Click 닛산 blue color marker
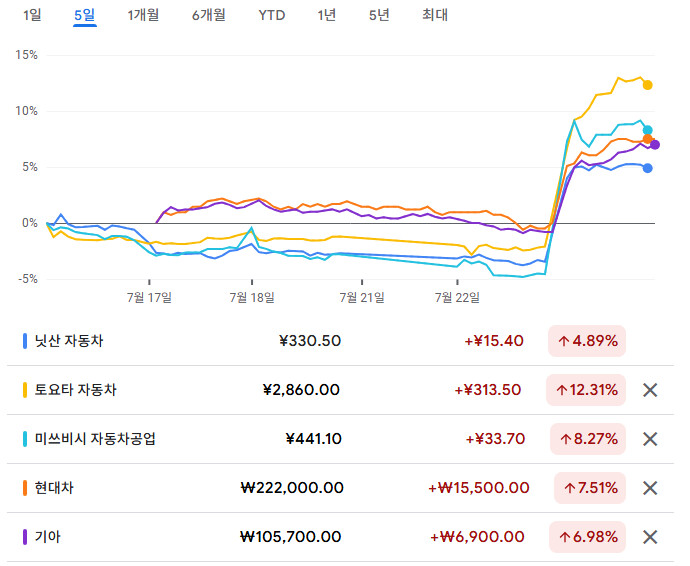The image size is (690, 566). (25, 341)
